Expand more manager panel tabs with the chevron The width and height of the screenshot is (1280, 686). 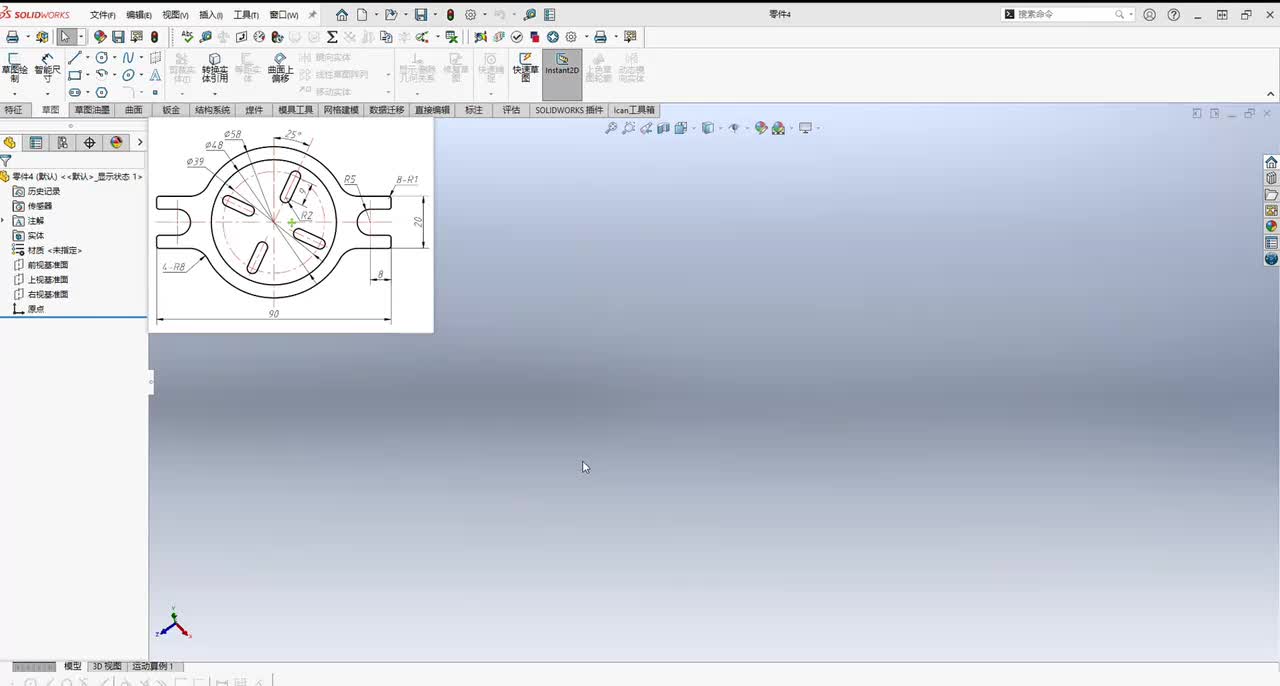139,143
